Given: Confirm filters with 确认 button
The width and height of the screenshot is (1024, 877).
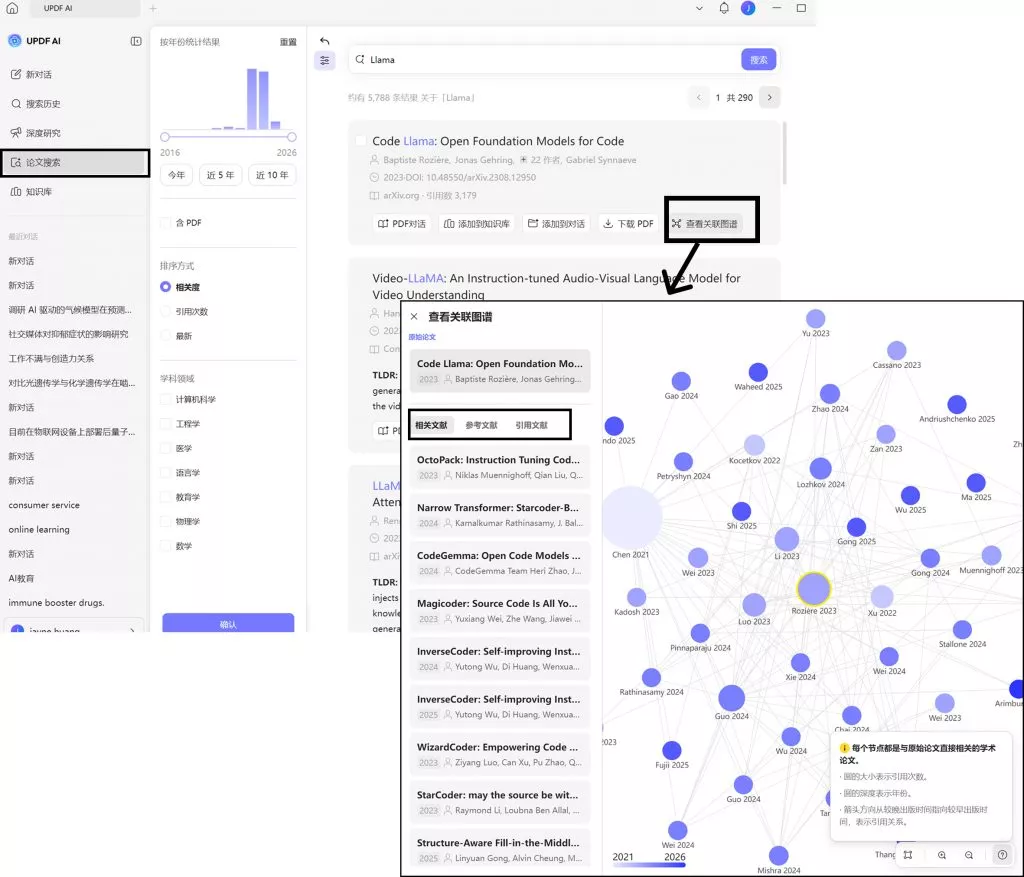Looking at the screenshot, I should tap(228, 623).
